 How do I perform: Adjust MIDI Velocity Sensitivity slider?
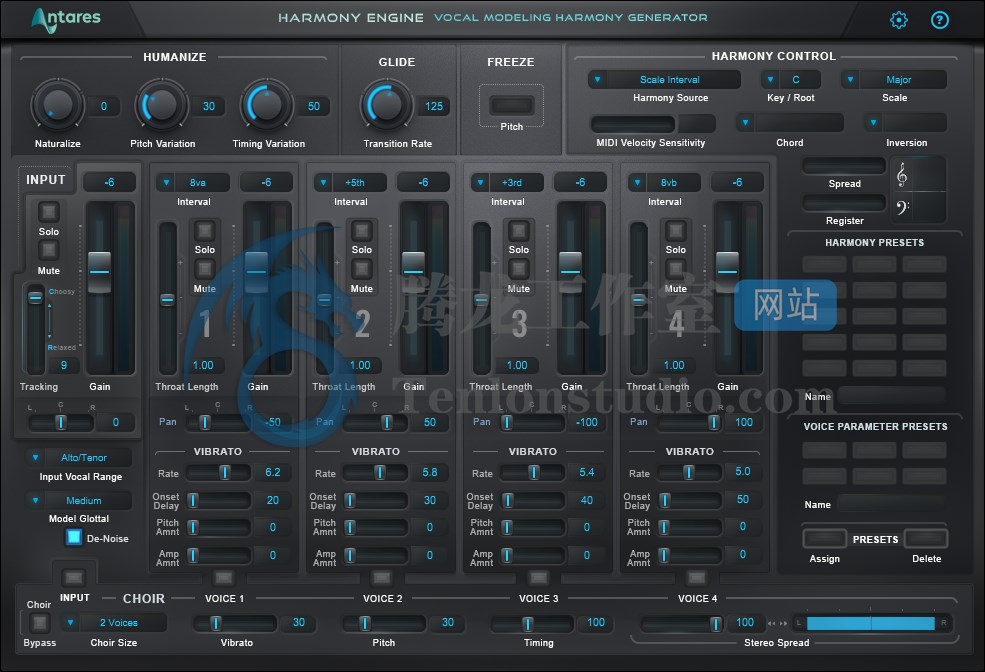point(633,123)
